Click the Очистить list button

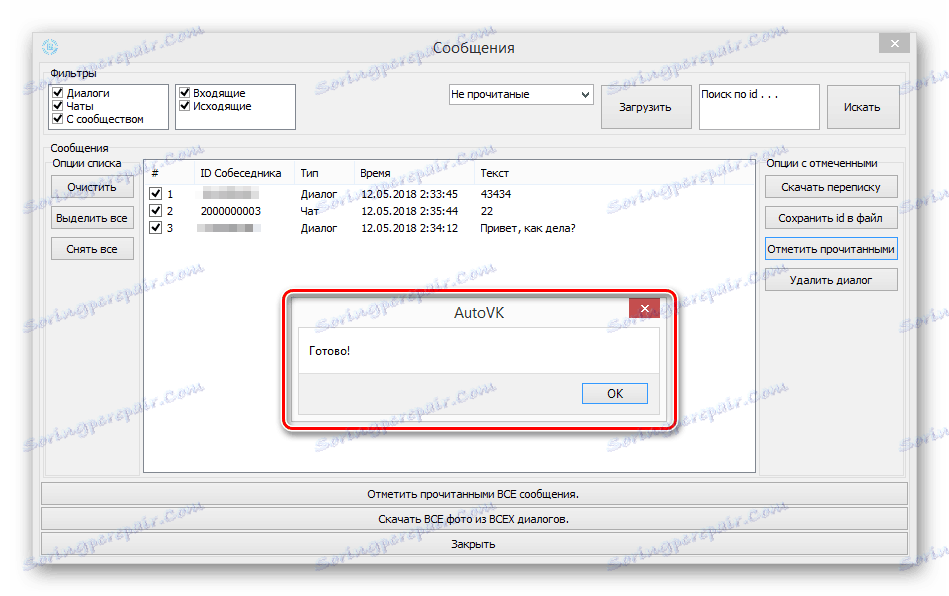click(x=92, y=187)
